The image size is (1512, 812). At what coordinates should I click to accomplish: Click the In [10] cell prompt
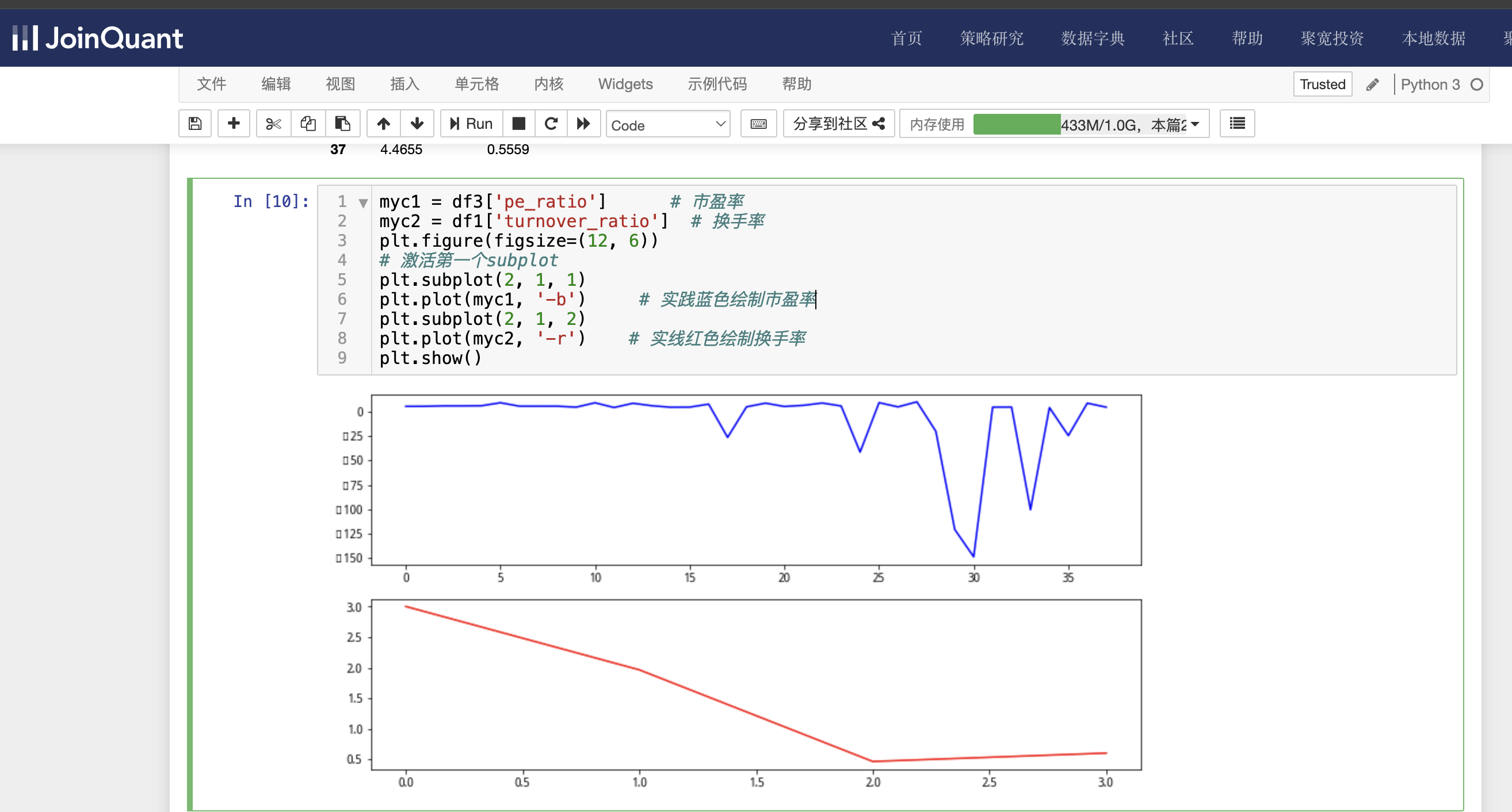pyautogui.click(x=271, y=201)
